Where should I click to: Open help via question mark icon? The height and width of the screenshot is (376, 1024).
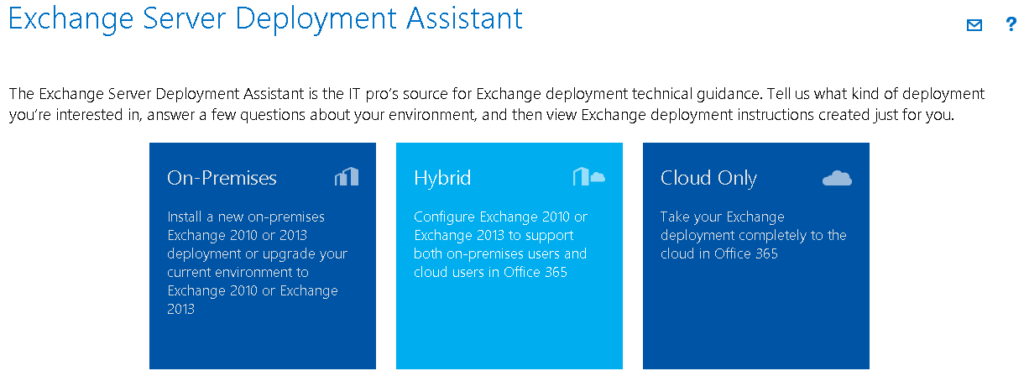1010,25
